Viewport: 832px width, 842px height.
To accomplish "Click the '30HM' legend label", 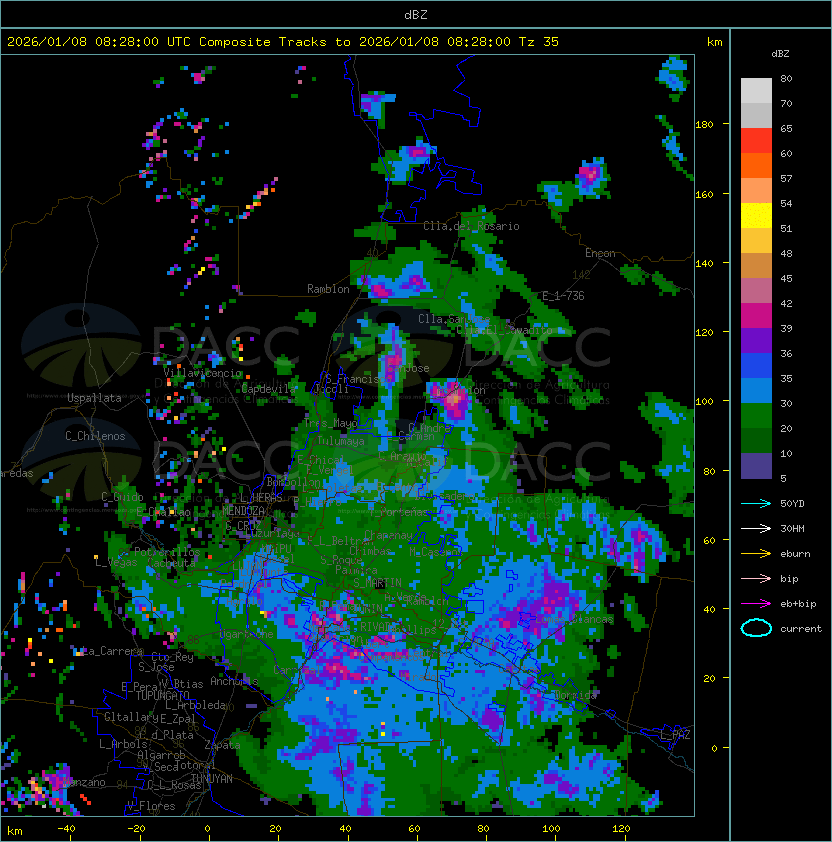I will pos(792,529).
